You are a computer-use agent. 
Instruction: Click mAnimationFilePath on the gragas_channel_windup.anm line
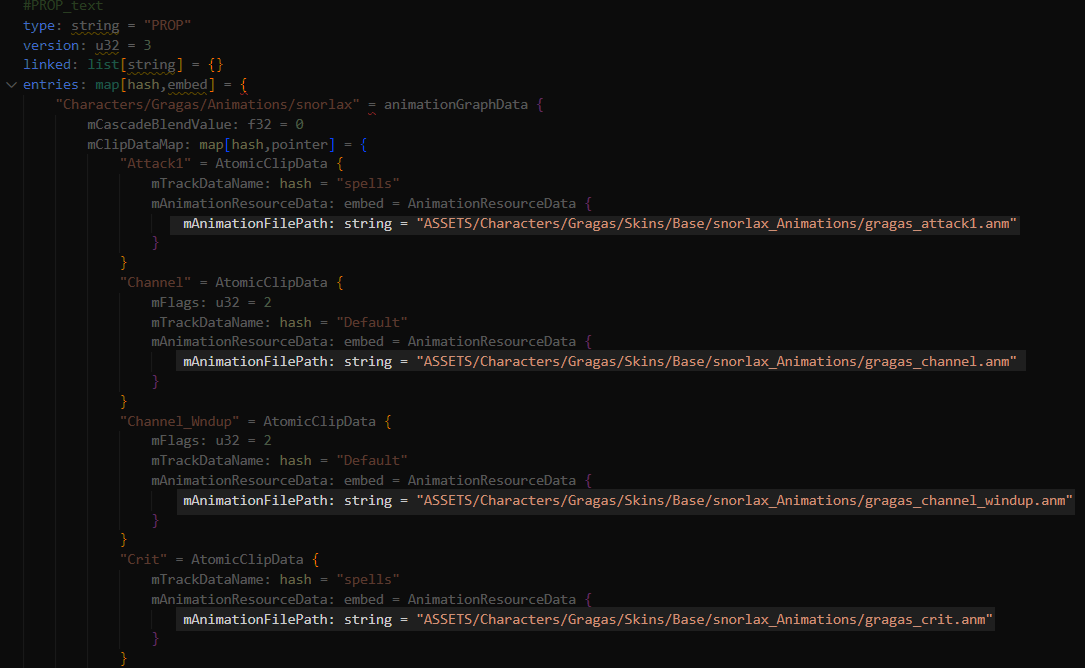click(x=255, y=501)
